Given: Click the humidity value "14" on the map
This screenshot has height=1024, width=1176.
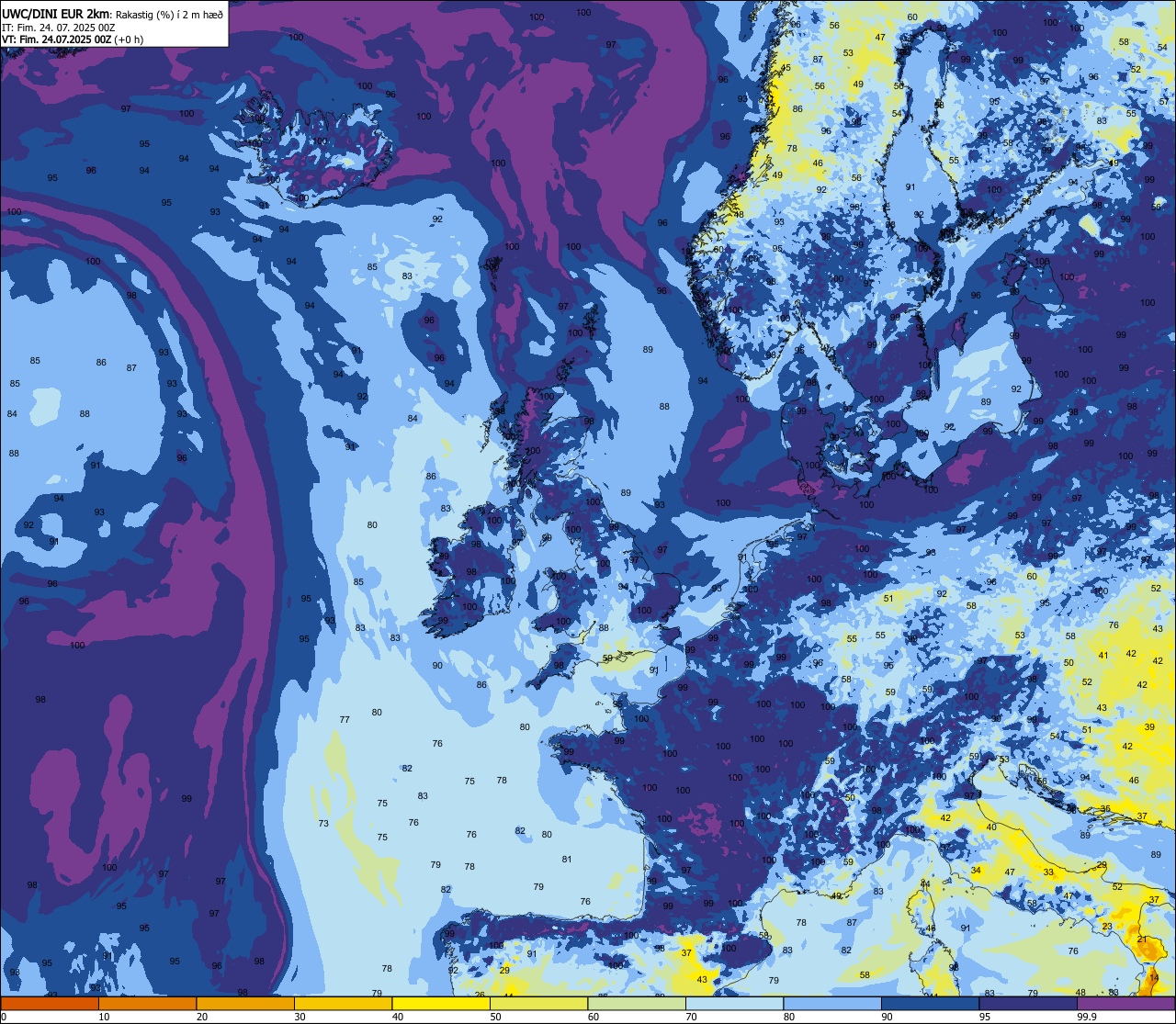Looking at the screenshot, I should coord(1154,979).
